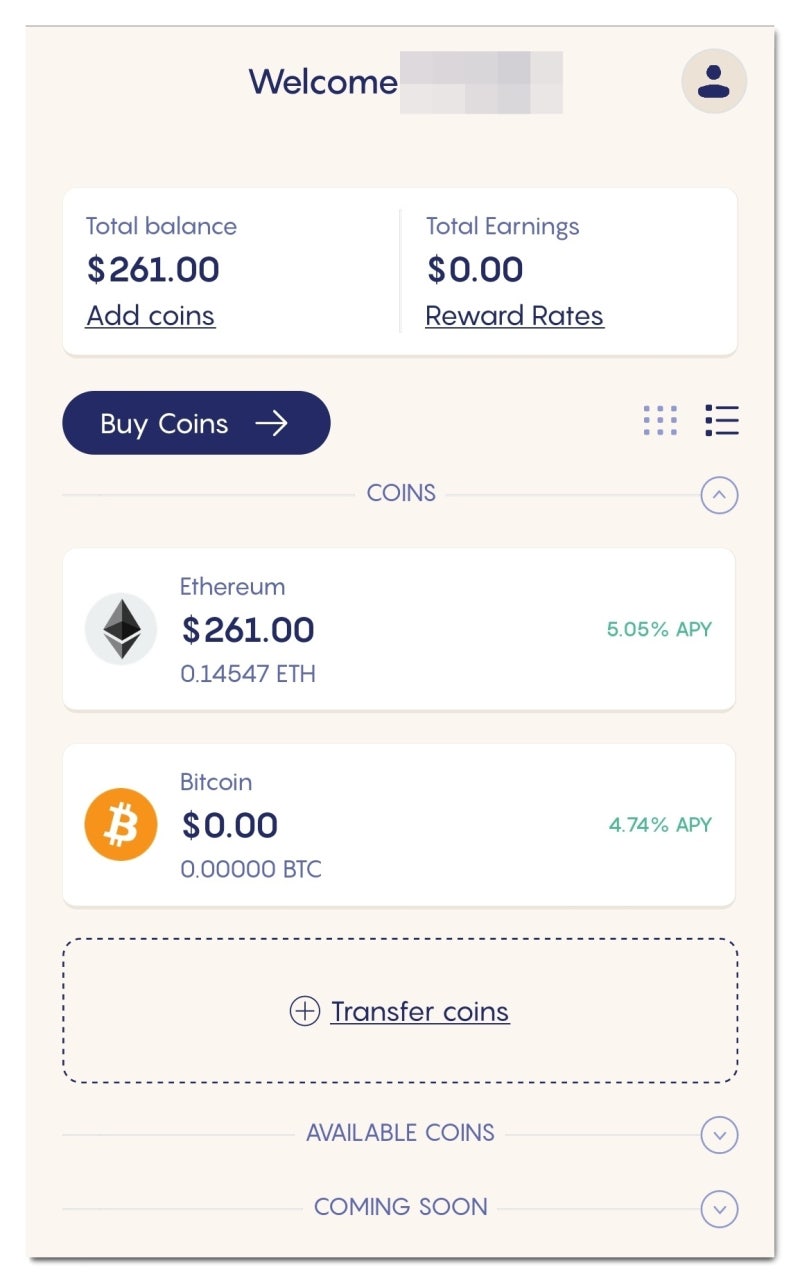Click the 5.05% APY label

coord(659,630)
